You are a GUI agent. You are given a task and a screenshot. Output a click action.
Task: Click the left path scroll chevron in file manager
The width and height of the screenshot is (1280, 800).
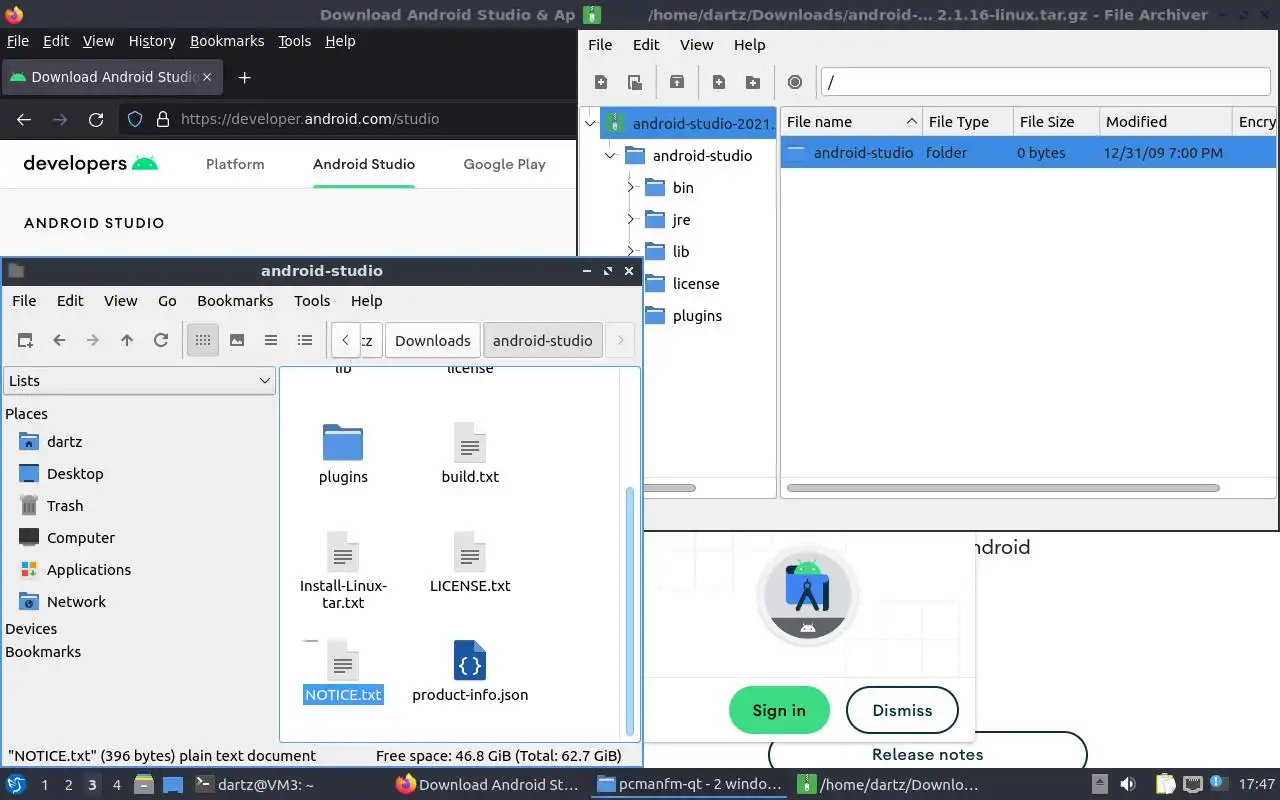pos(345,340)
